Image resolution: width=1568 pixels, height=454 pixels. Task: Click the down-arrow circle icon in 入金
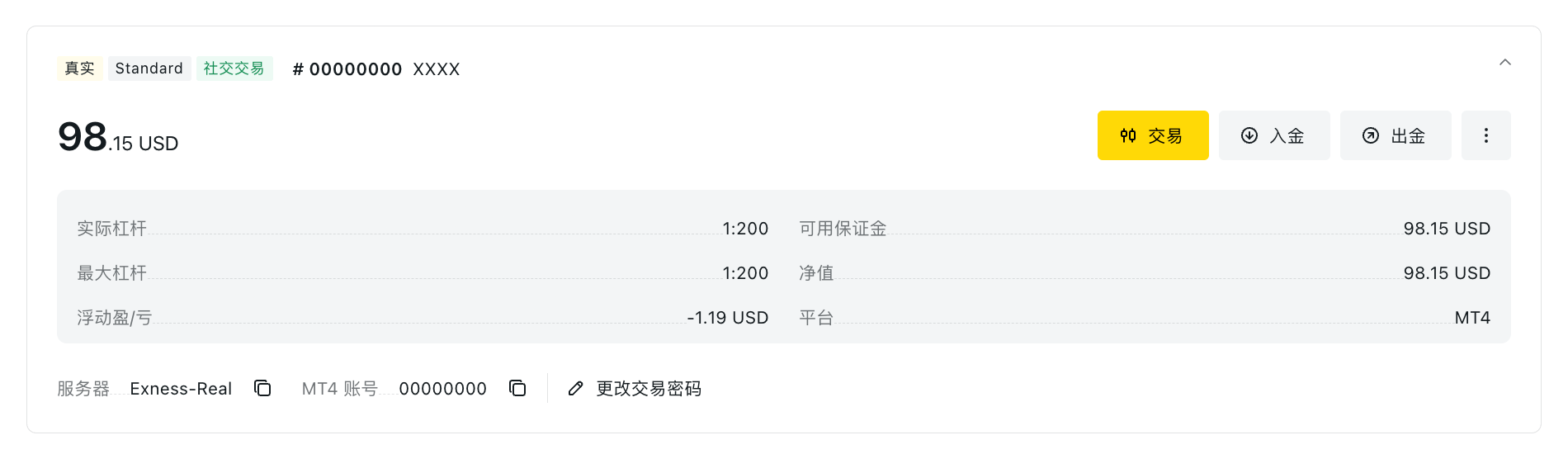1249,135
